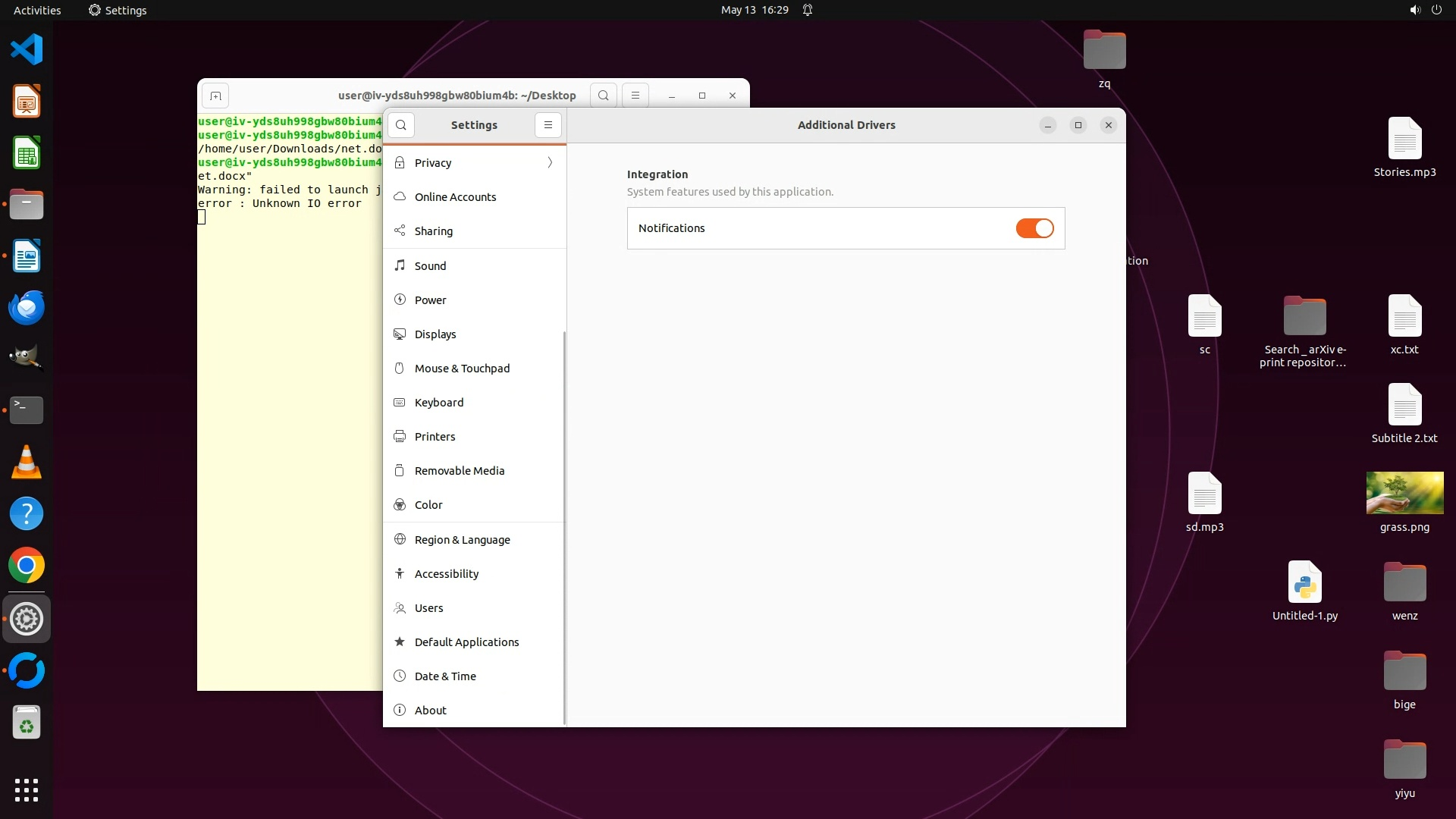Open Google Chrome from dock
1456x819 pixels.
point(27,566)
